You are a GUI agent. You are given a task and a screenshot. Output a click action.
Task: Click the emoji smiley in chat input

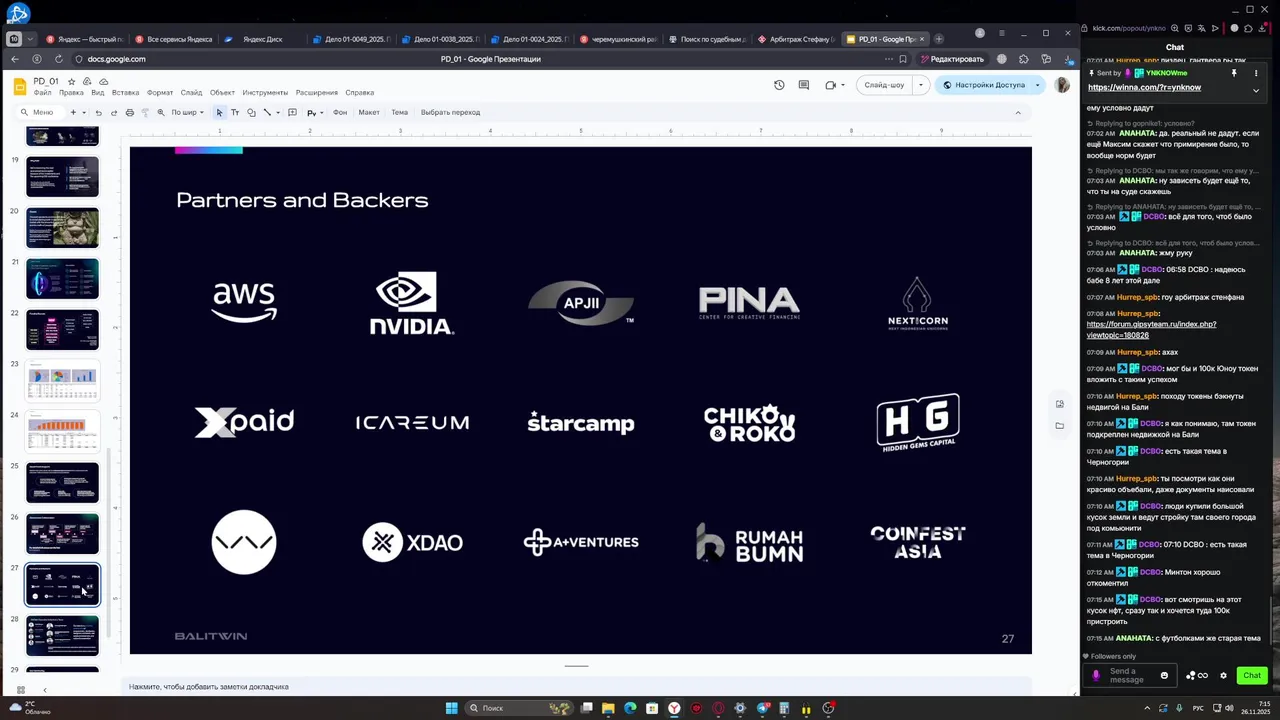[x=1164, y=675]
